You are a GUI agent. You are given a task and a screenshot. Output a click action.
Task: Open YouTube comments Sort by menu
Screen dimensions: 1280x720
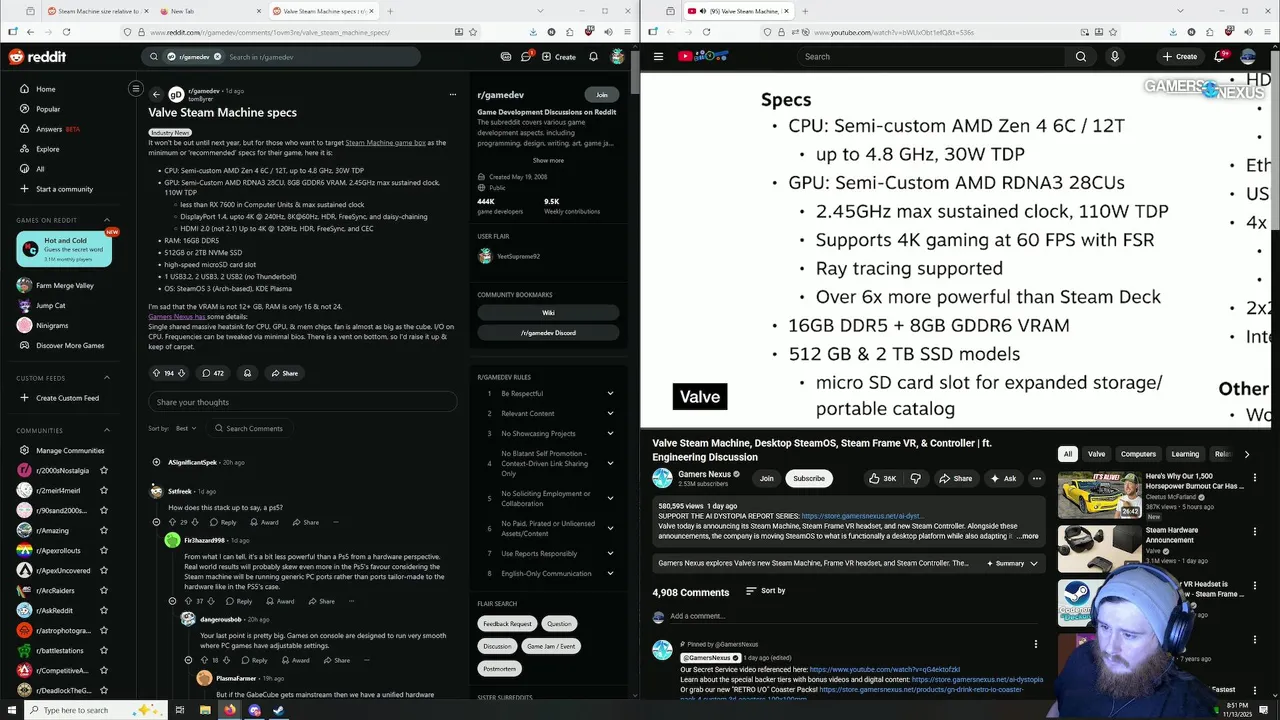[766, 591]
